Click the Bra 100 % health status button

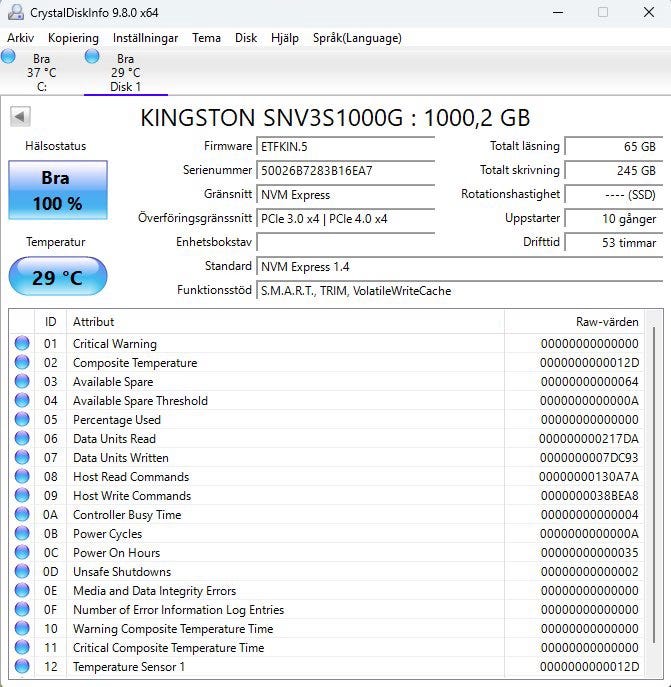coord(57,190)
